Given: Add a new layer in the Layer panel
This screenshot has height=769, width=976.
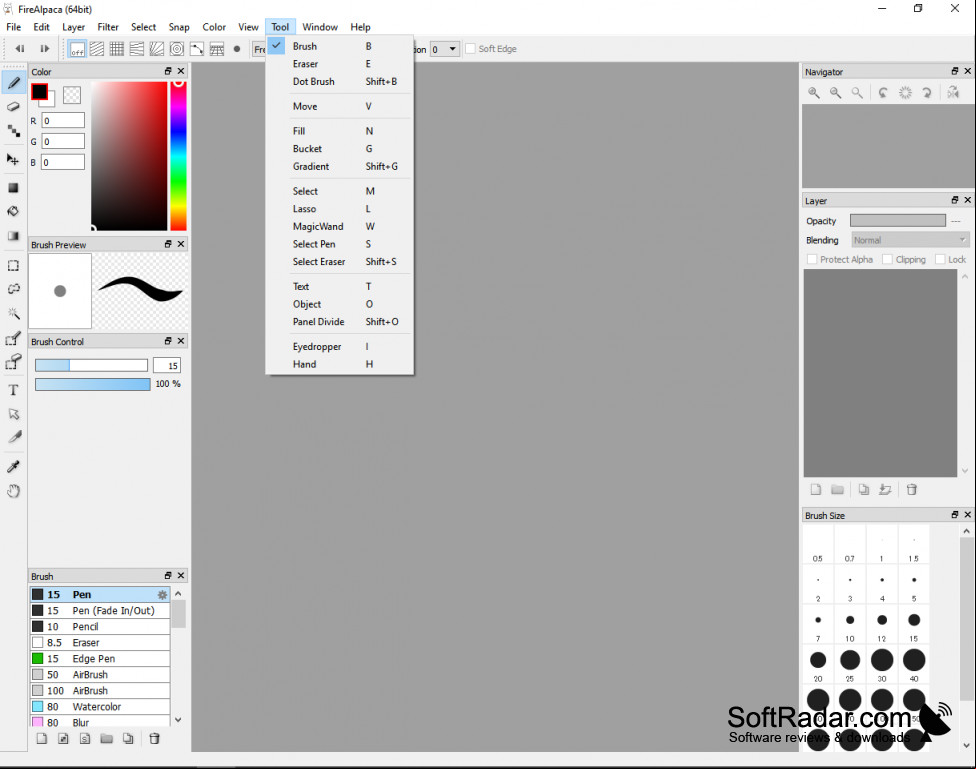Looking at the screenshot, I should click(x=815, y=489).
